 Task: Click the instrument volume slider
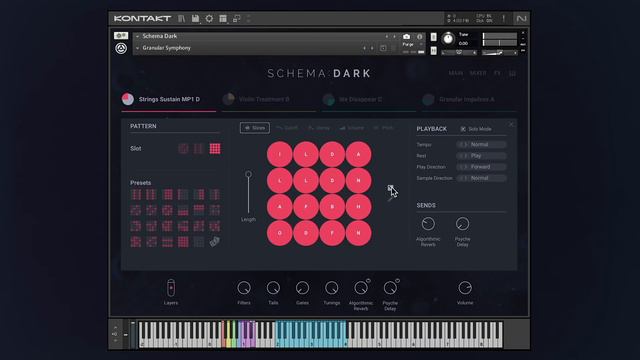click(500, 53)
